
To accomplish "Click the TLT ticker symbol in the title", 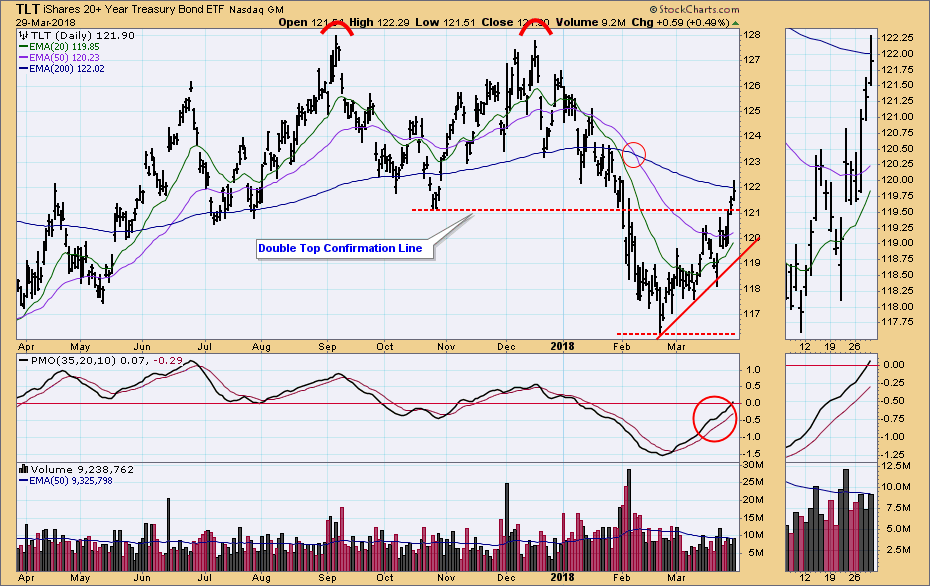I will point(28,9).
